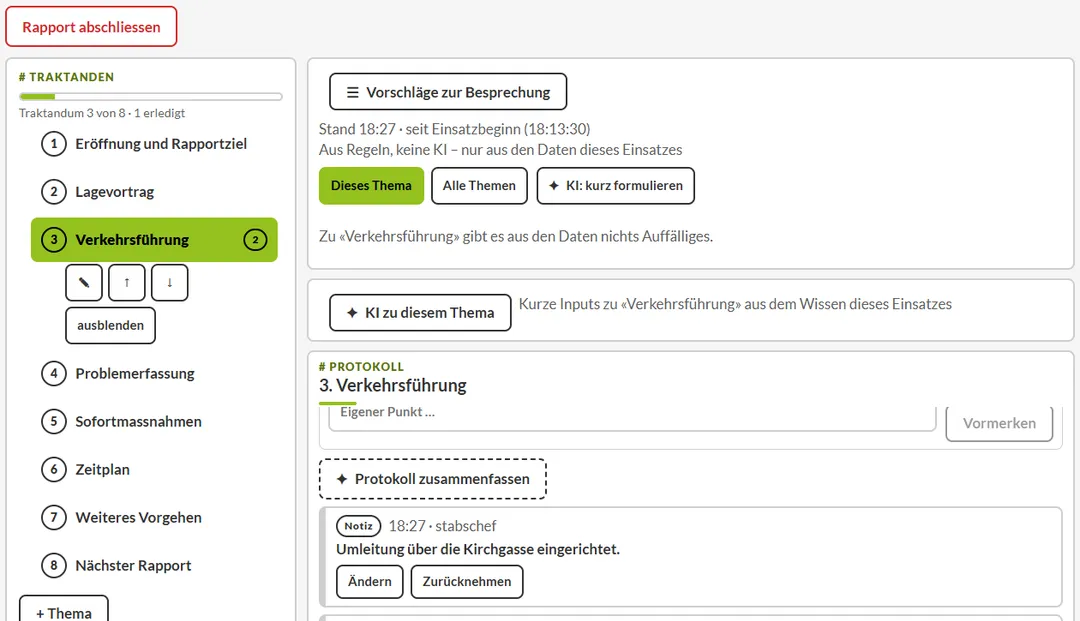
Task: Click KI: kurz formulieren button
Action: (x=616, y=186)
